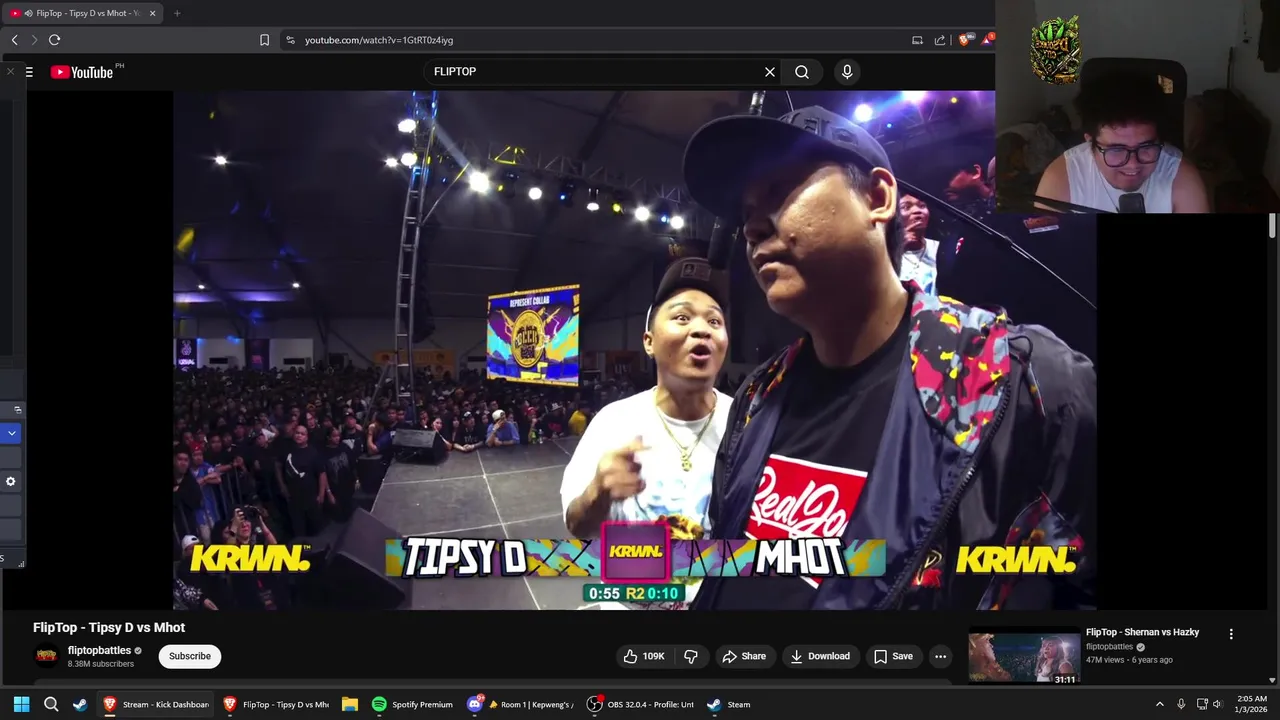The width and height of the screenshot is (1280, 720).
Task: Switch to Spotify Premium on taskbar
Action: [x=413, y=704]
